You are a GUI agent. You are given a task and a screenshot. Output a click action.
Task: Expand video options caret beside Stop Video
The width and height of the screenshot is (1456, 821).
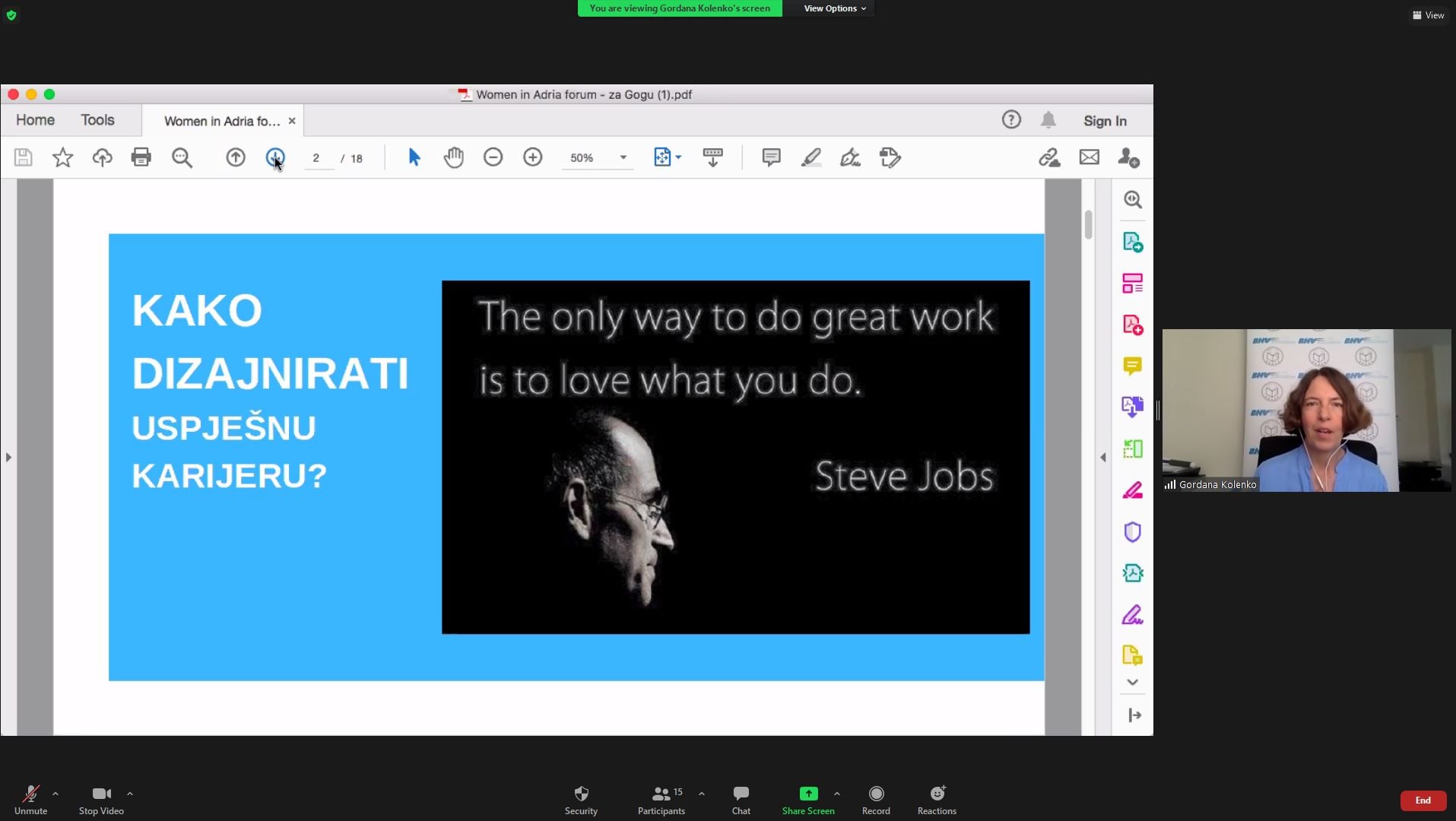click(x=130, y=794)
